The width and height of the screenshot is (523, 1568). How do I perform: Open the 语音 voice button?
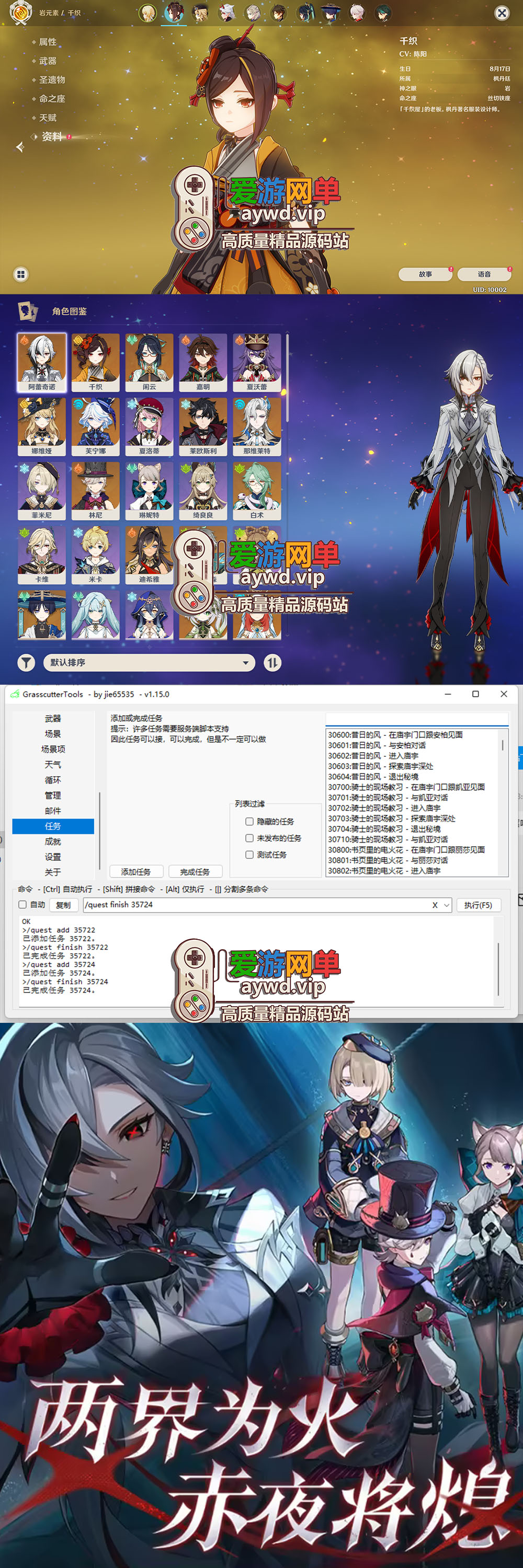(484, 274)
